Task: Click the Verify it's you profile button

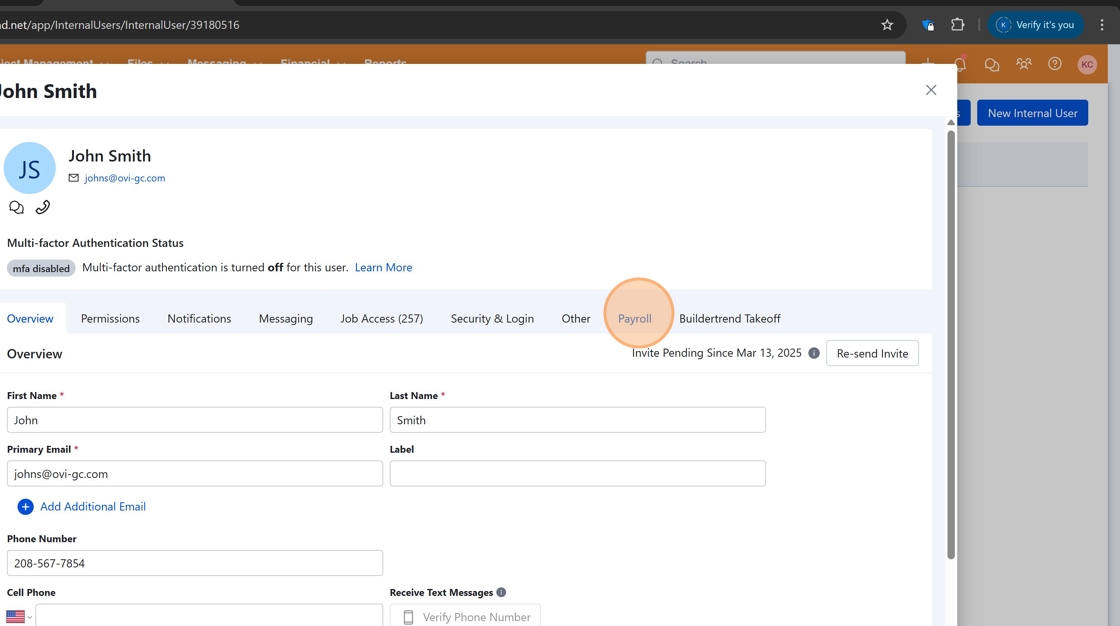Action: tap(1035, 25)
